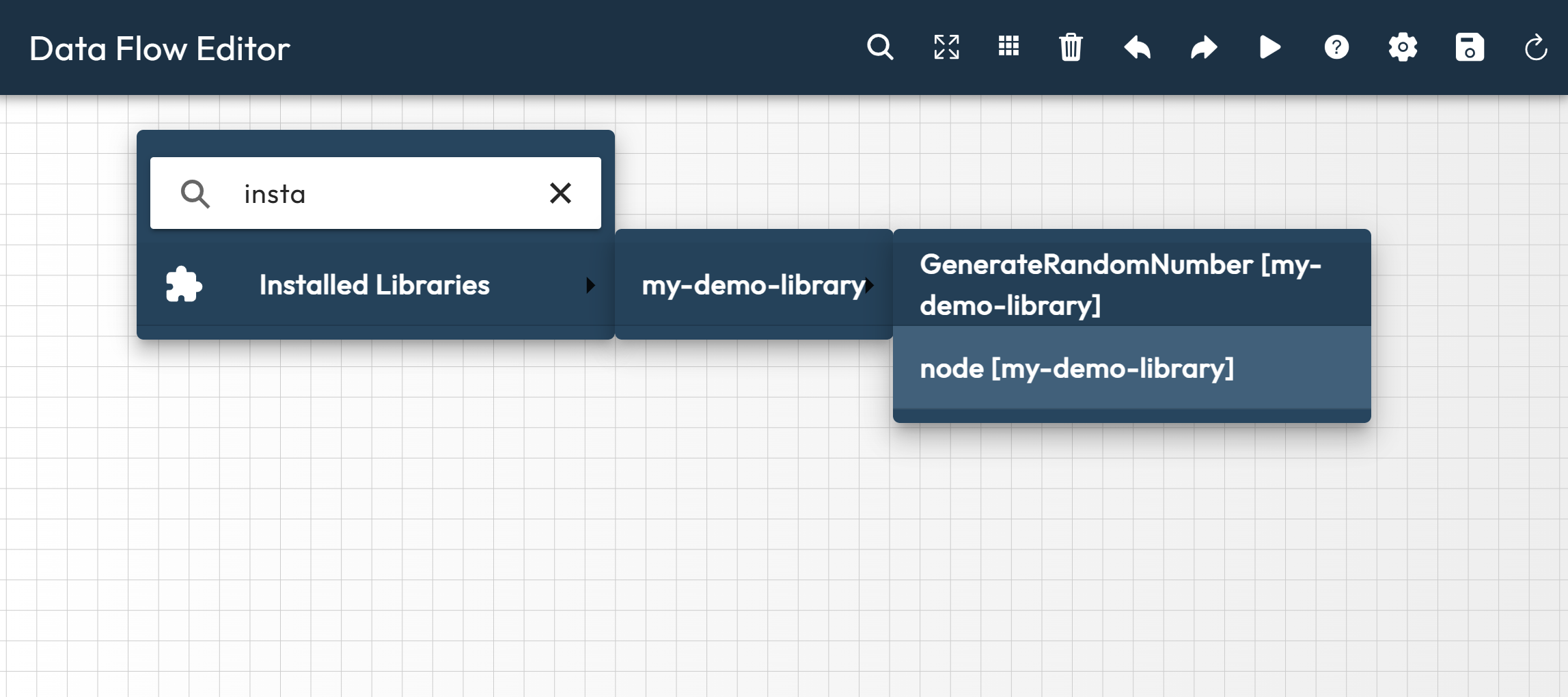Expand the Installed Libraries menu item
1568x697 pixels.
pyautogui.click(x=374, y=285)
